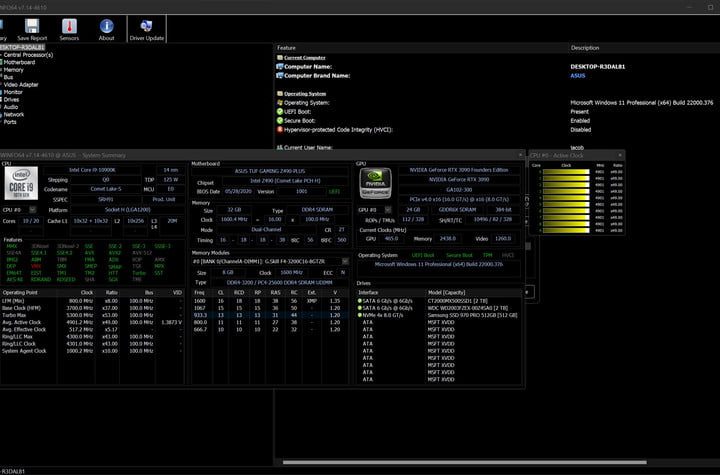Image resolution: width=720 pixels, height=475 pixels.
Task: Click the Intel Core i9-10900K name field
Action: pos(92,170)
